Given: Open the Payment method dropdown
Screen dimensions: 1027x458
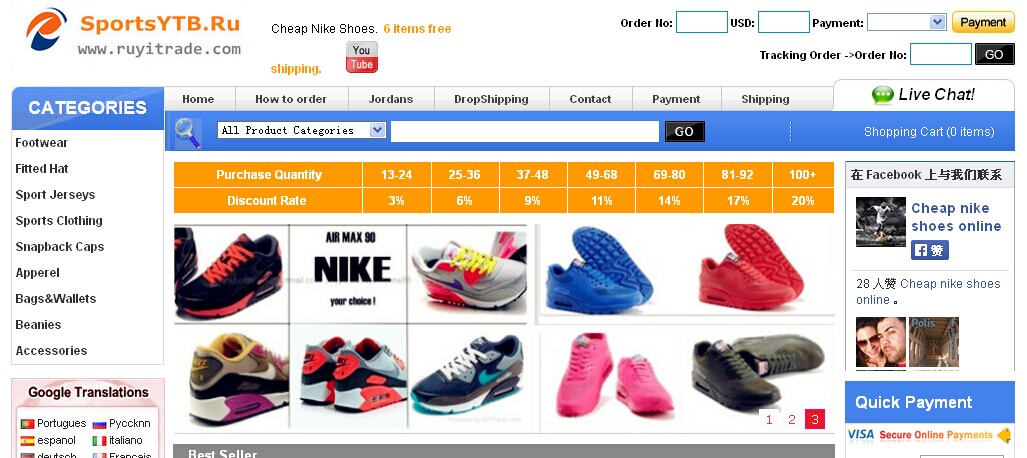Looking at the screenshot, I should coord(906,22).
